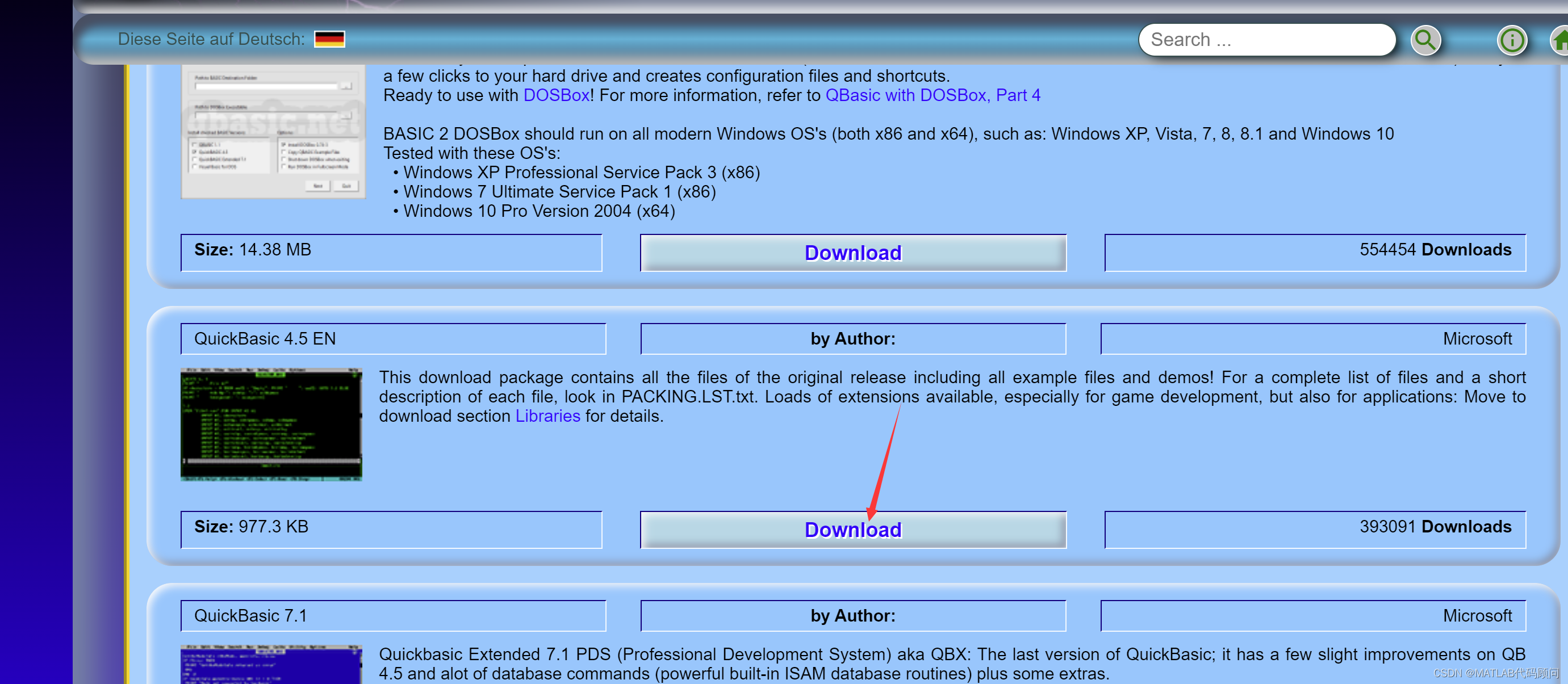Click the German flag icon
1568x684 pixels.
329,40
